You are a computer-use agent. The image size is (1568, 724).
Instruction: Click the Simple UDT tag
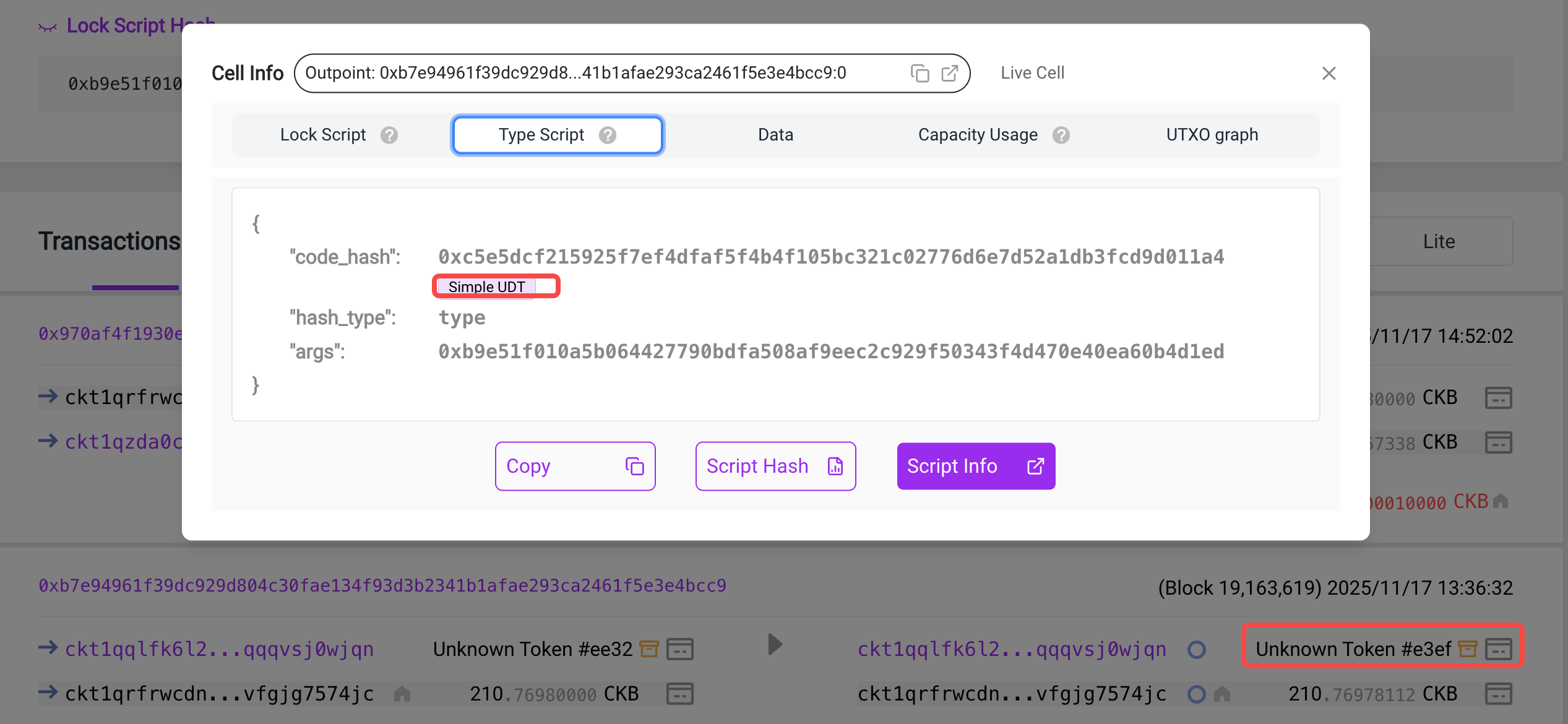point(487,287)
